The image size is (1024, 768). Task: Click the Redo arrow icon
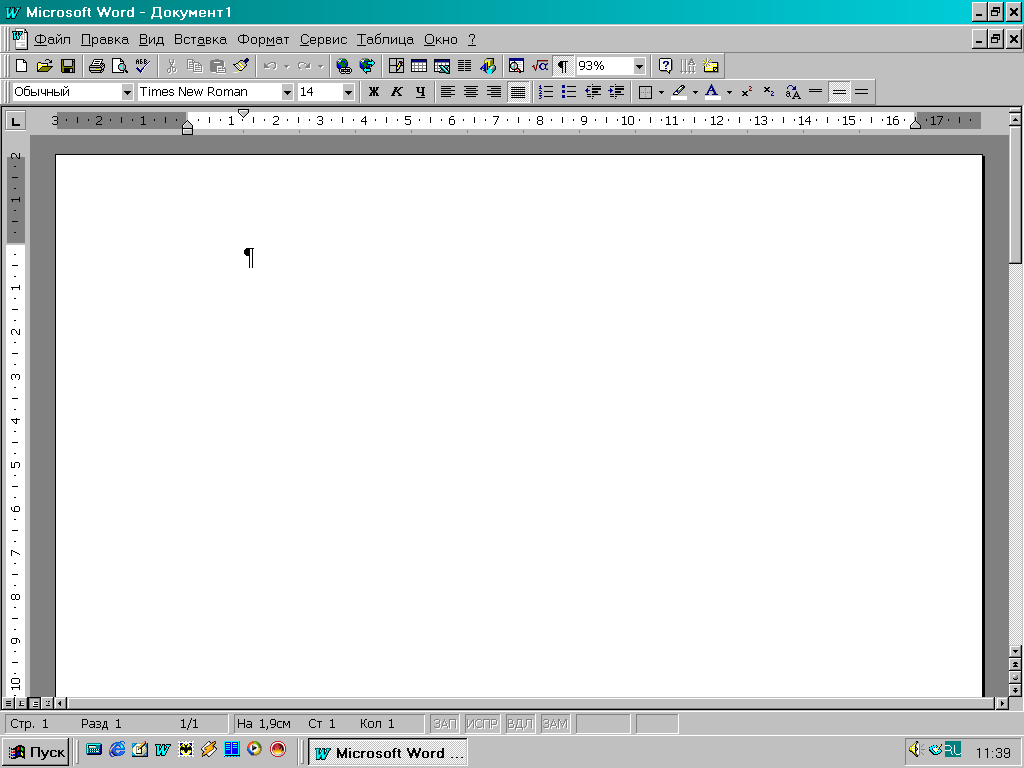(x=304, y=66)
